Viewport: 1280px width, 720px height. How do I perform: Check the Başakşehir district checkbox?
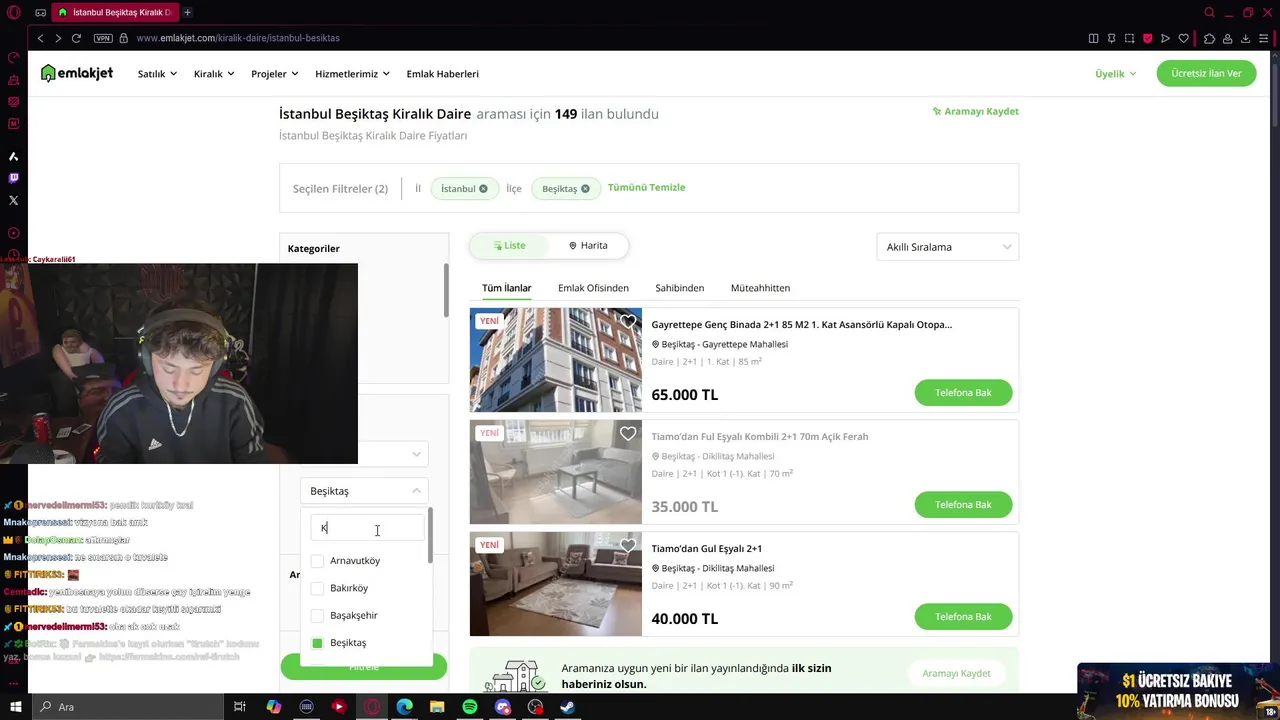click(x=317, y=615)
